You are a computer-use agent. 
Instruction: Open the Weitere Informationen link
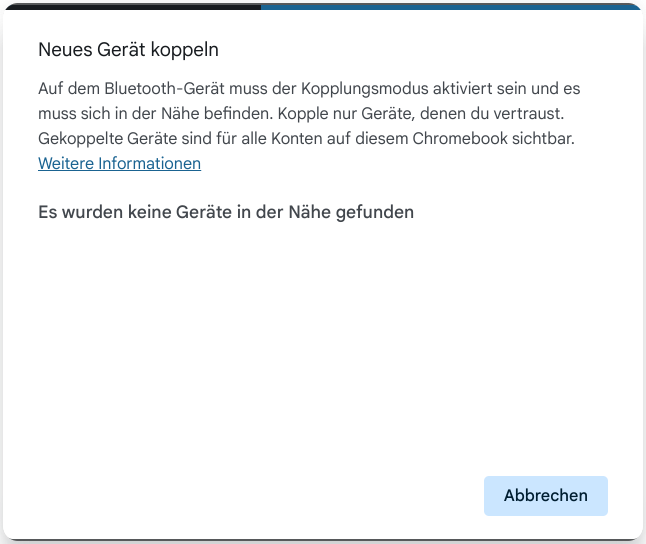pyautogui.click(x=119, y=164)
